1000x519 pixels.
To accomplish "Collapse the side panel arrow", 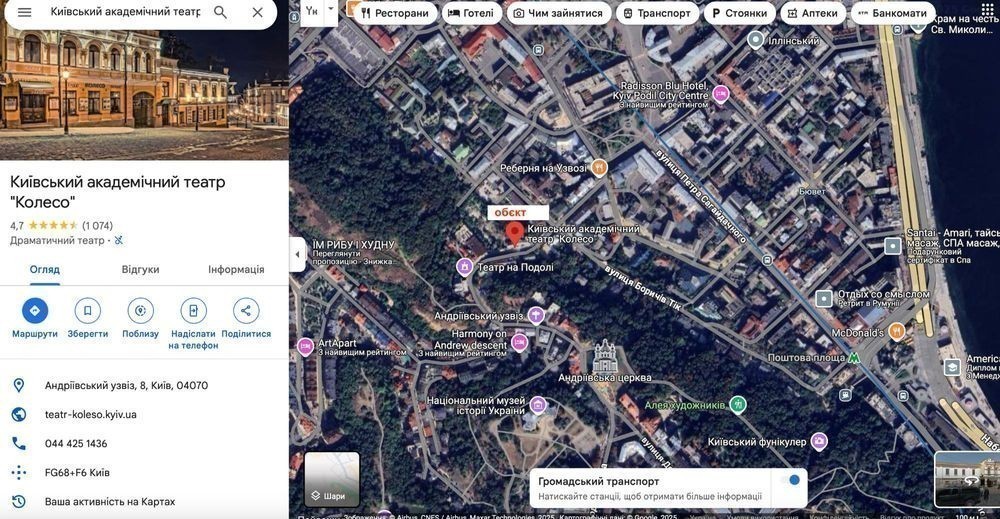I will [296, 254].
